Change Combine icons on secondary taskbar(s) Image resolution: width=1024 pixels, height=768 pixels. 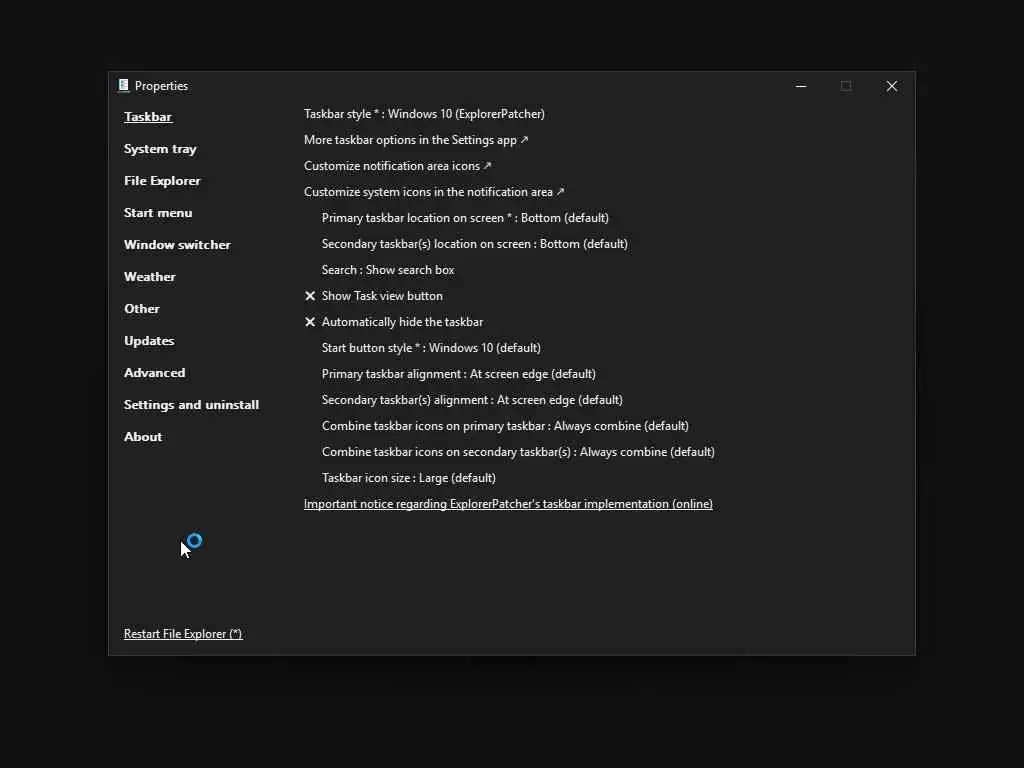(x=518, y=453)
